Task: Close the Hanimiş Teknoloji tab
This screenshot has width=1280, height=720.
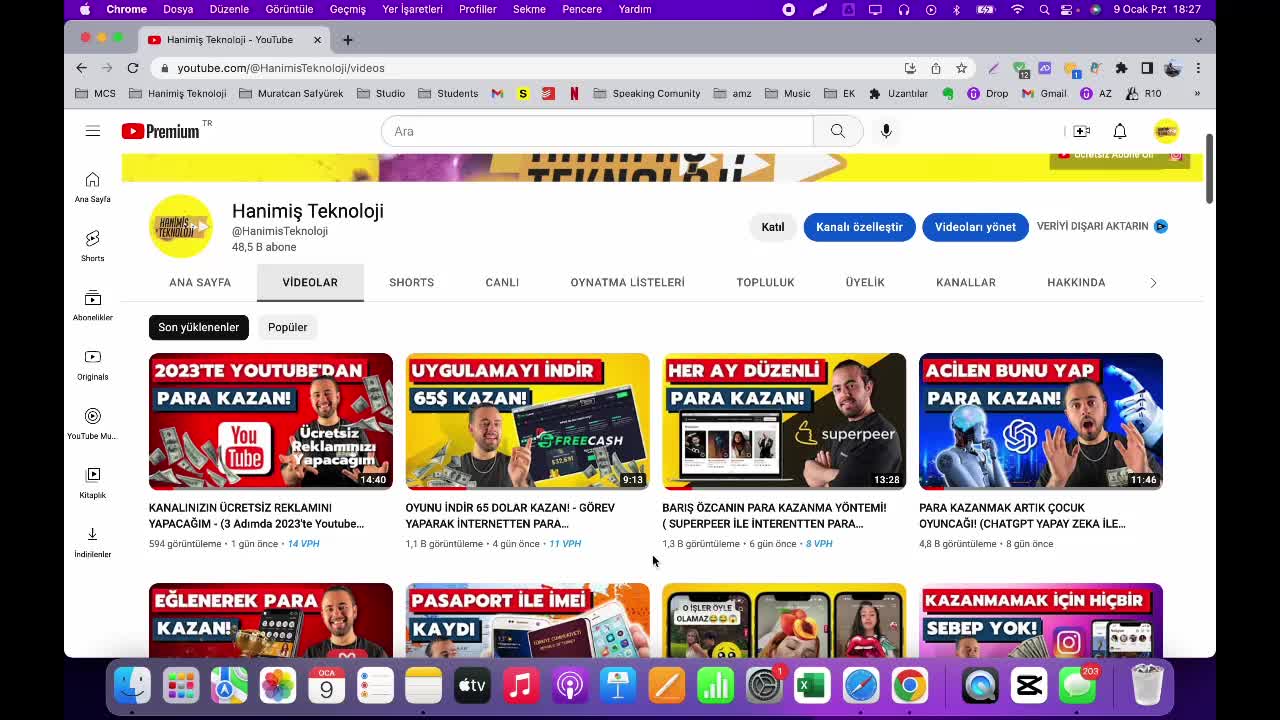Action: [x=317, y=40]
